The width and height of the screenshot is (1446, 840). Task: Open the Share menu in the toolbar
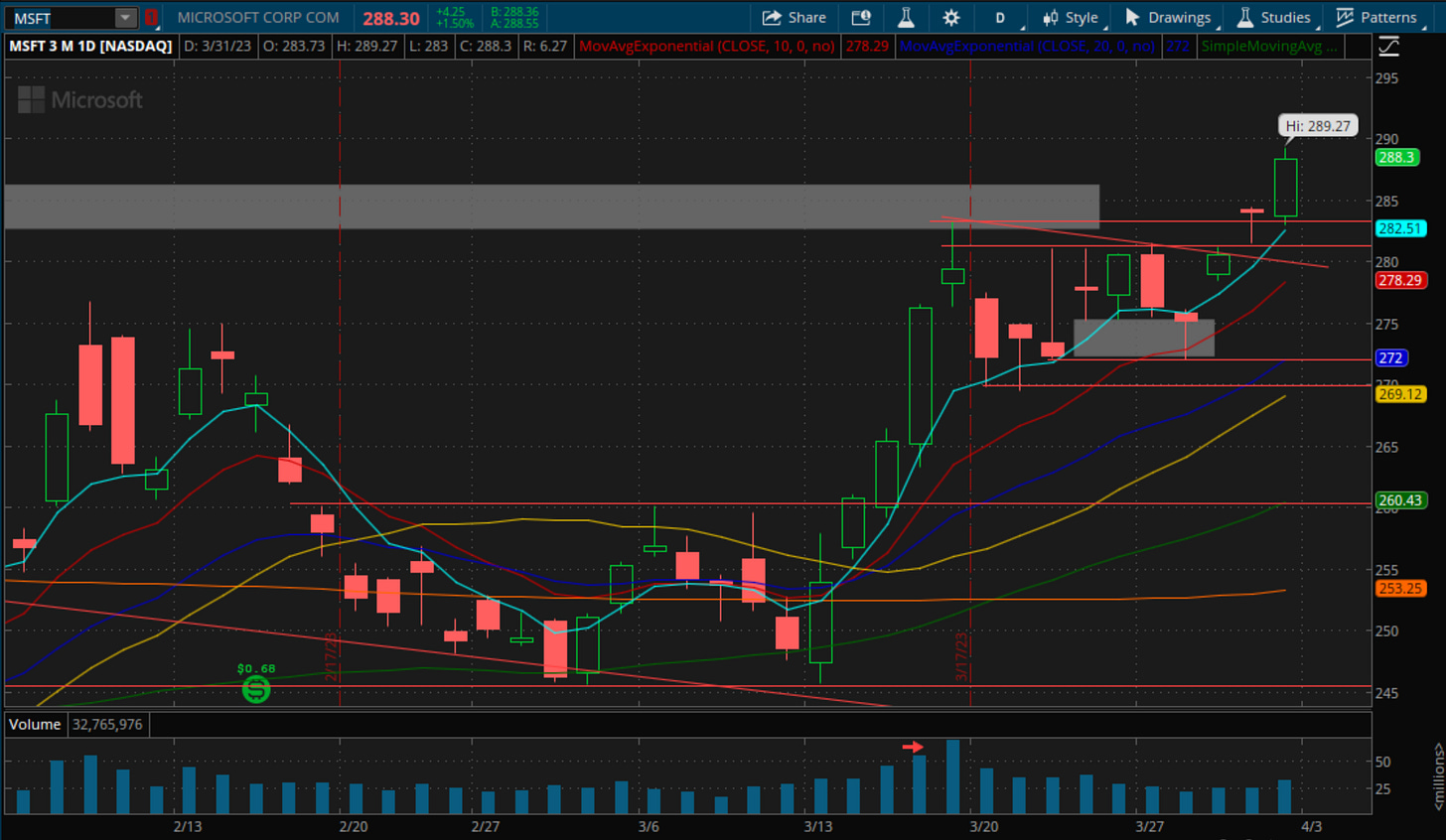tap(794, 18)
